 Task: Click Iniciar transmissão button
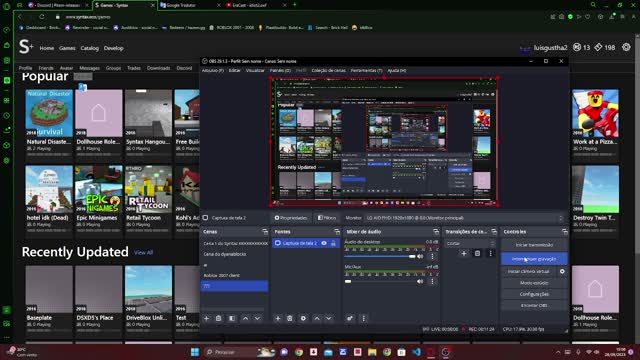534,245
